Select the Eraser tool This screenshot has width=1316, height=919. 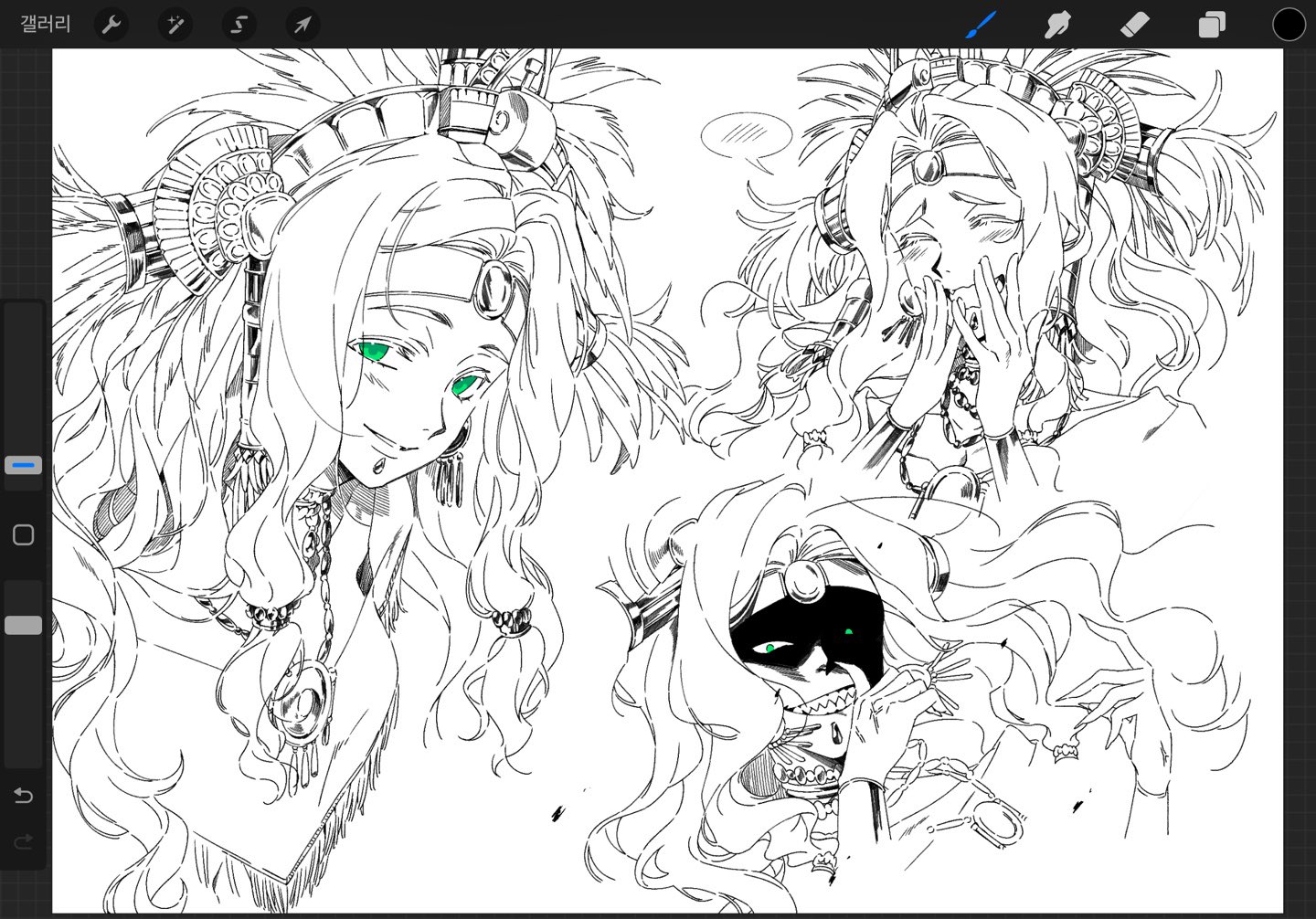pos(1134,25)
